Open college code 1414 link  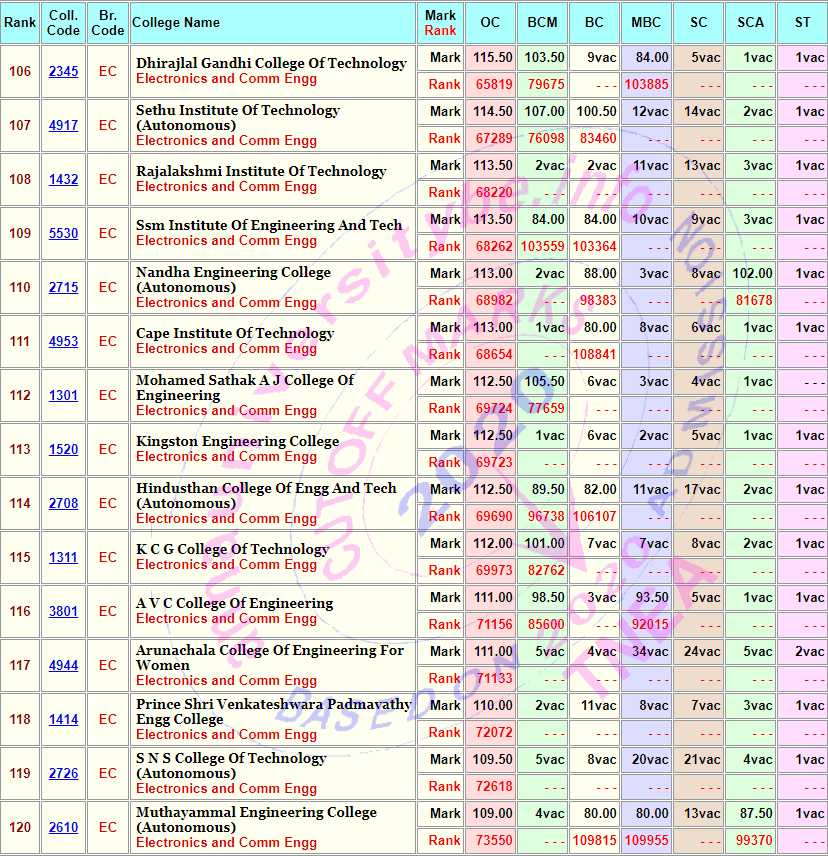(63, 720)
